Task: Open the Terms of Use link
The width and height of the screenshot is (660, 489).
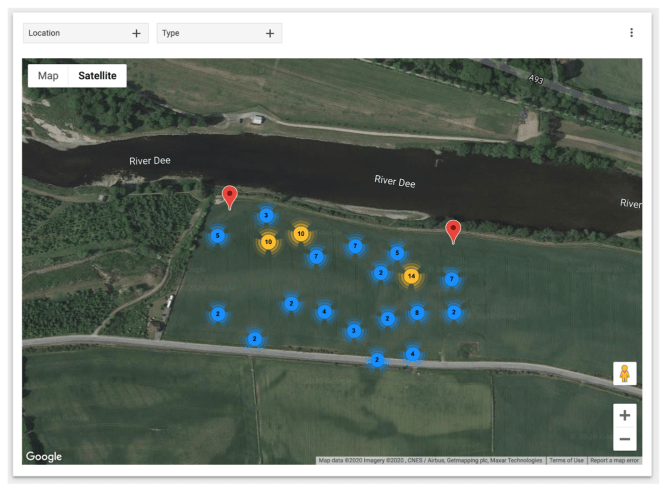Action: point(566,460)
